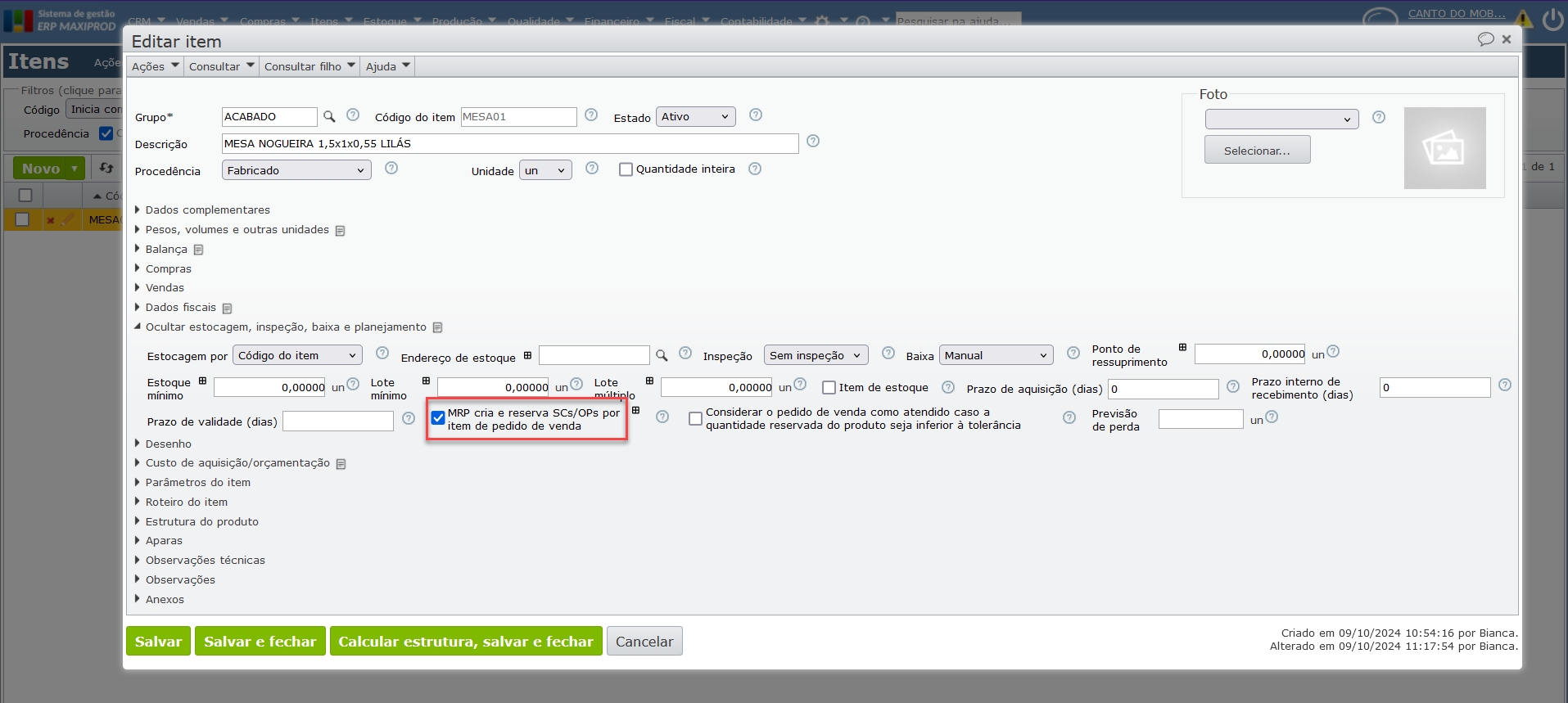Open the Estado dropdown showing Ativo
The image size is (1568, 703).
695,117
